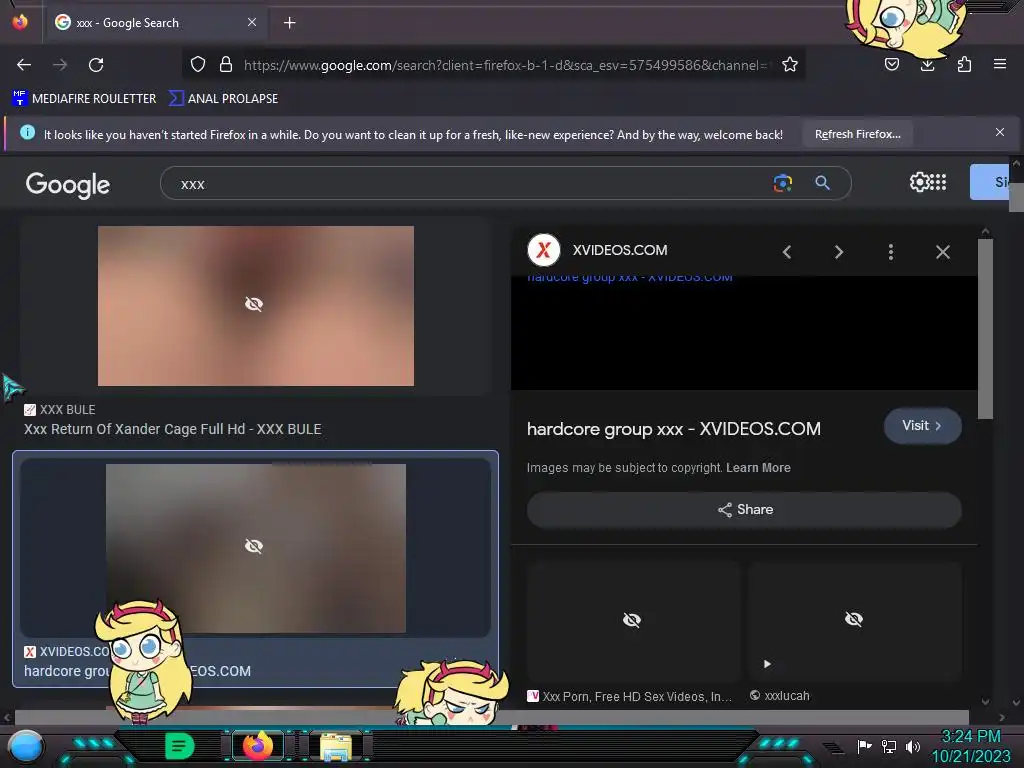Click the Share button
1024x768 pixels.
point(744,509)
